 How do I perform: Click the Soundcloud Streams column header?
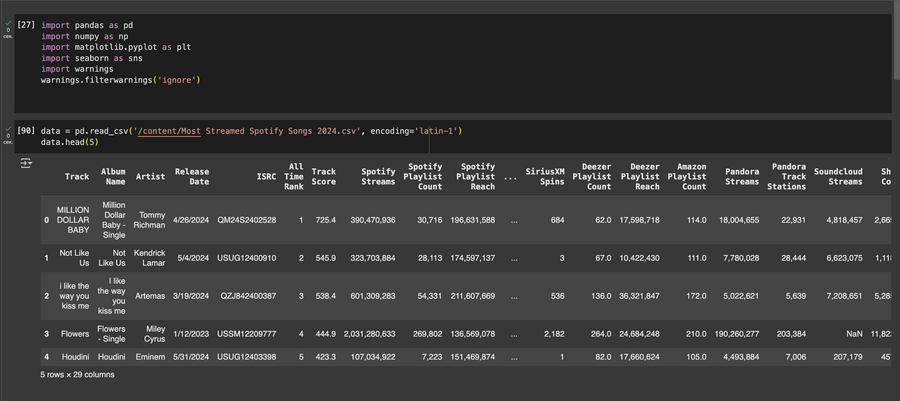[x=838, y=177]
